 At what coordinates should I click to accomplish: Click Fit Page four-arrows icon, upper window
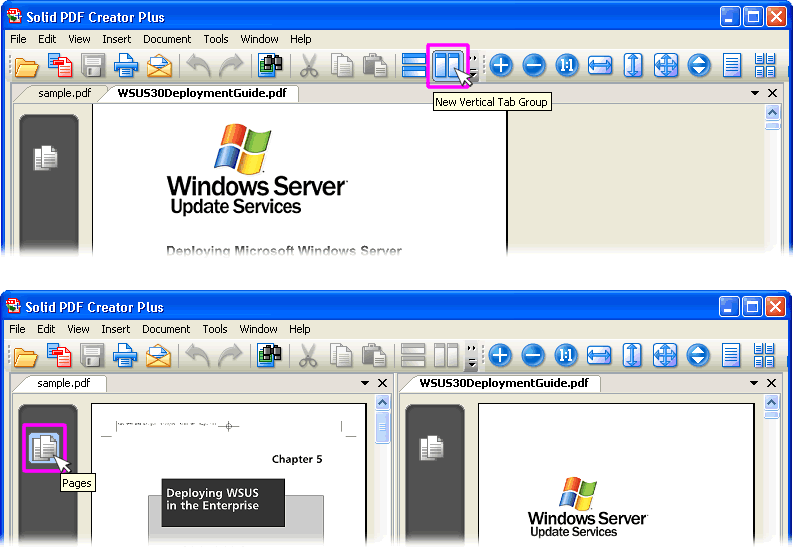tap(666, 65)
